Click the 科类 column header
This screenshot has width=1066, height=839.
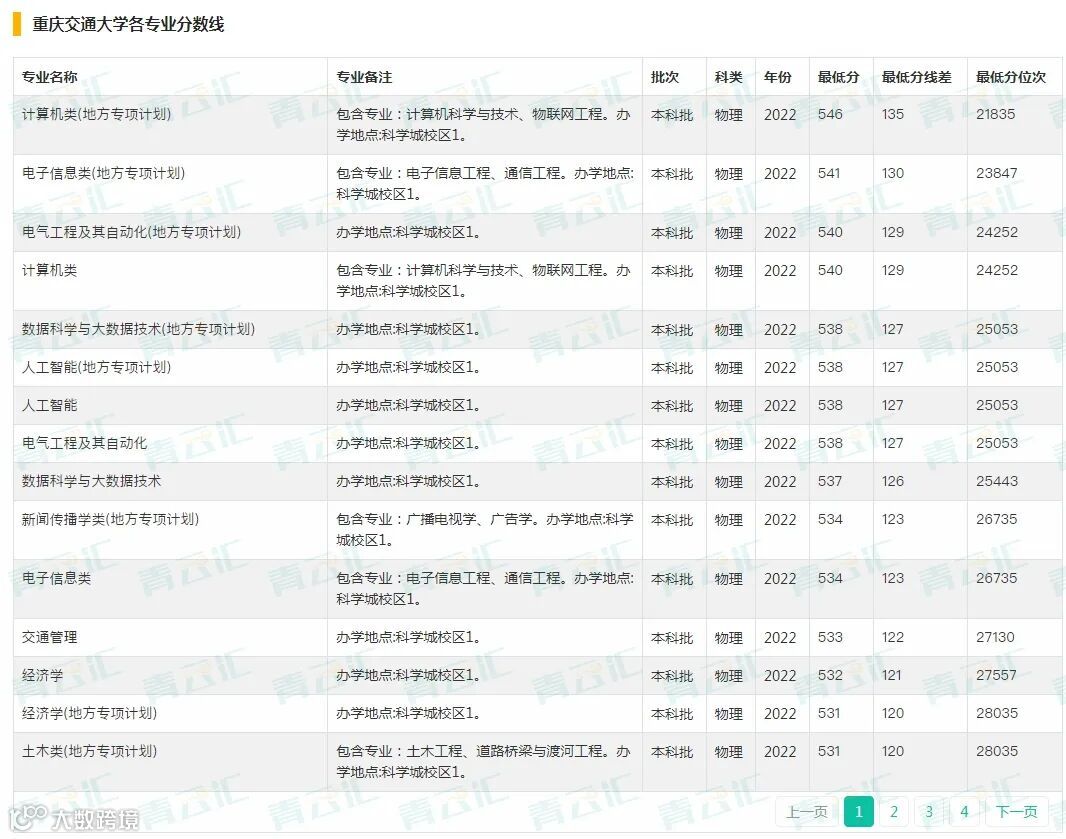[x=728, y=77]
